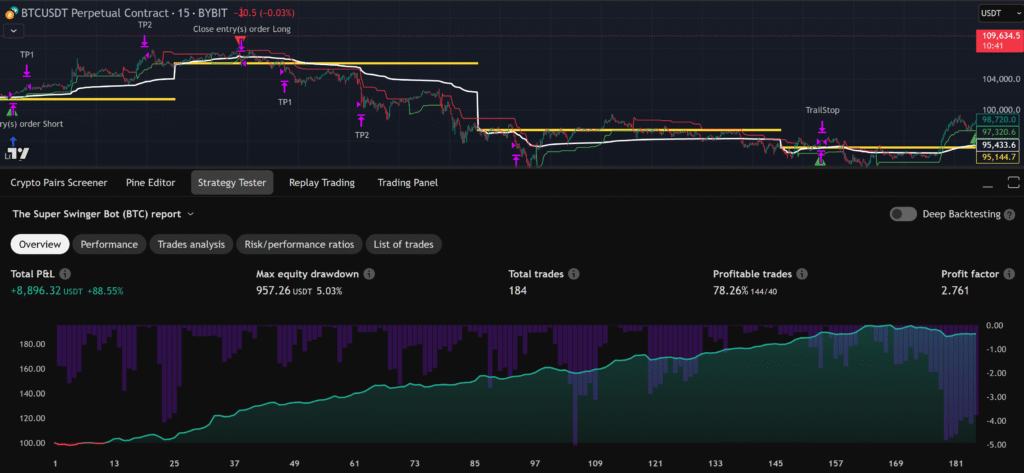Open the Profit factor info icon

coord(1010,274)
